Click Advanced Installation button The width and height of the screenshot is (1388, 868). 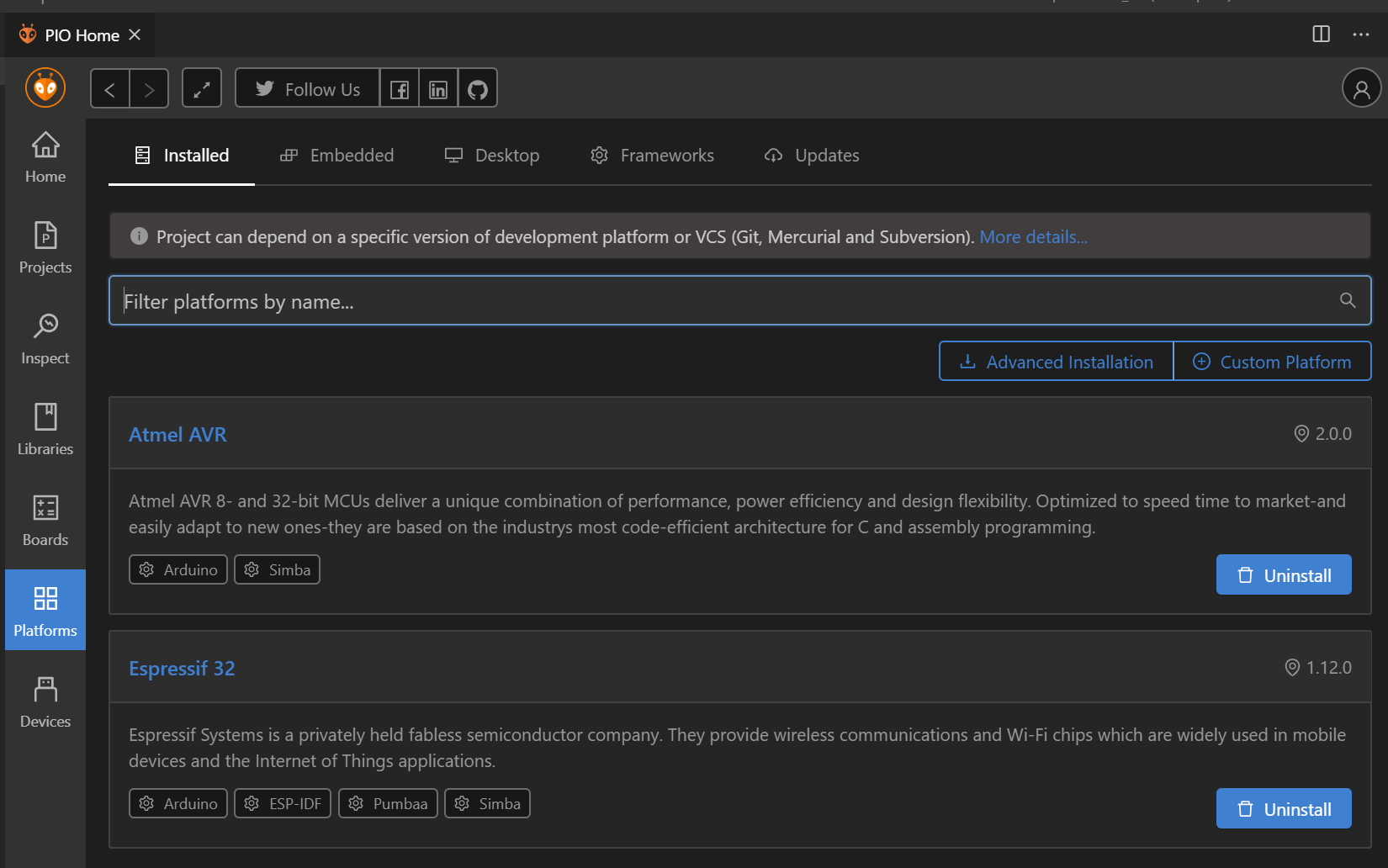point(1057,361)
